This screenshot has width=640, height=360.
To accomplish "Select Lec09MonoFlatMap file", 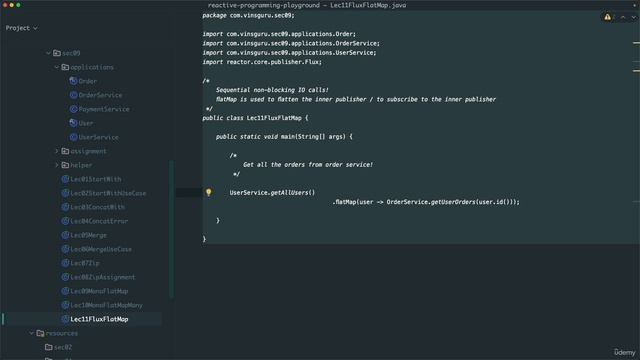I will [x=99, y=291].
